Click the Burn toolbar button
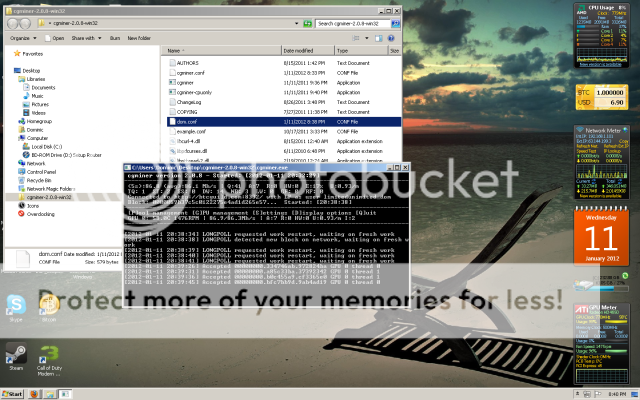640x400 pixels. click(115, 37)
